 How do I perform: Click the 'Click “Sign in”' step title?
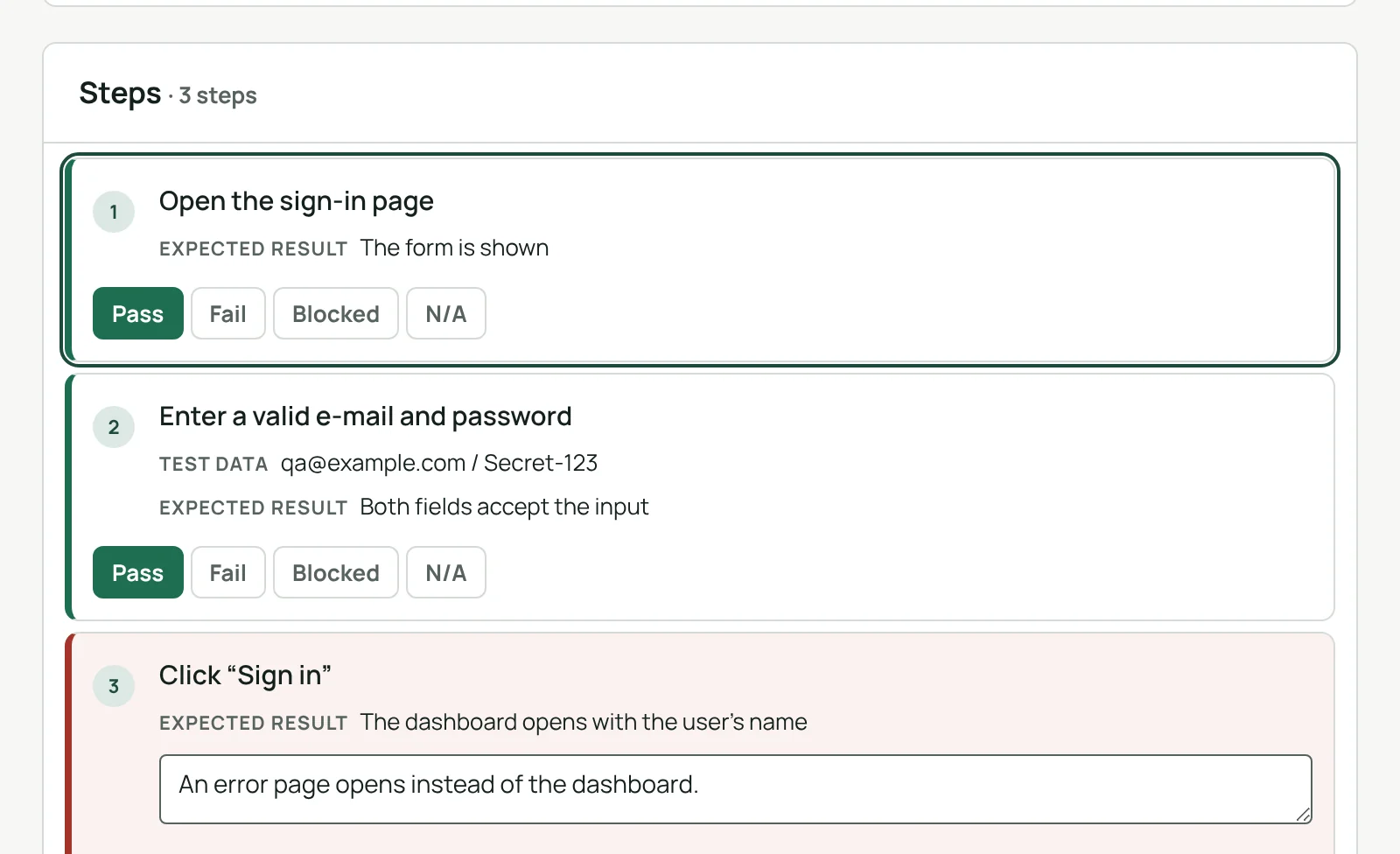[245, 675]
